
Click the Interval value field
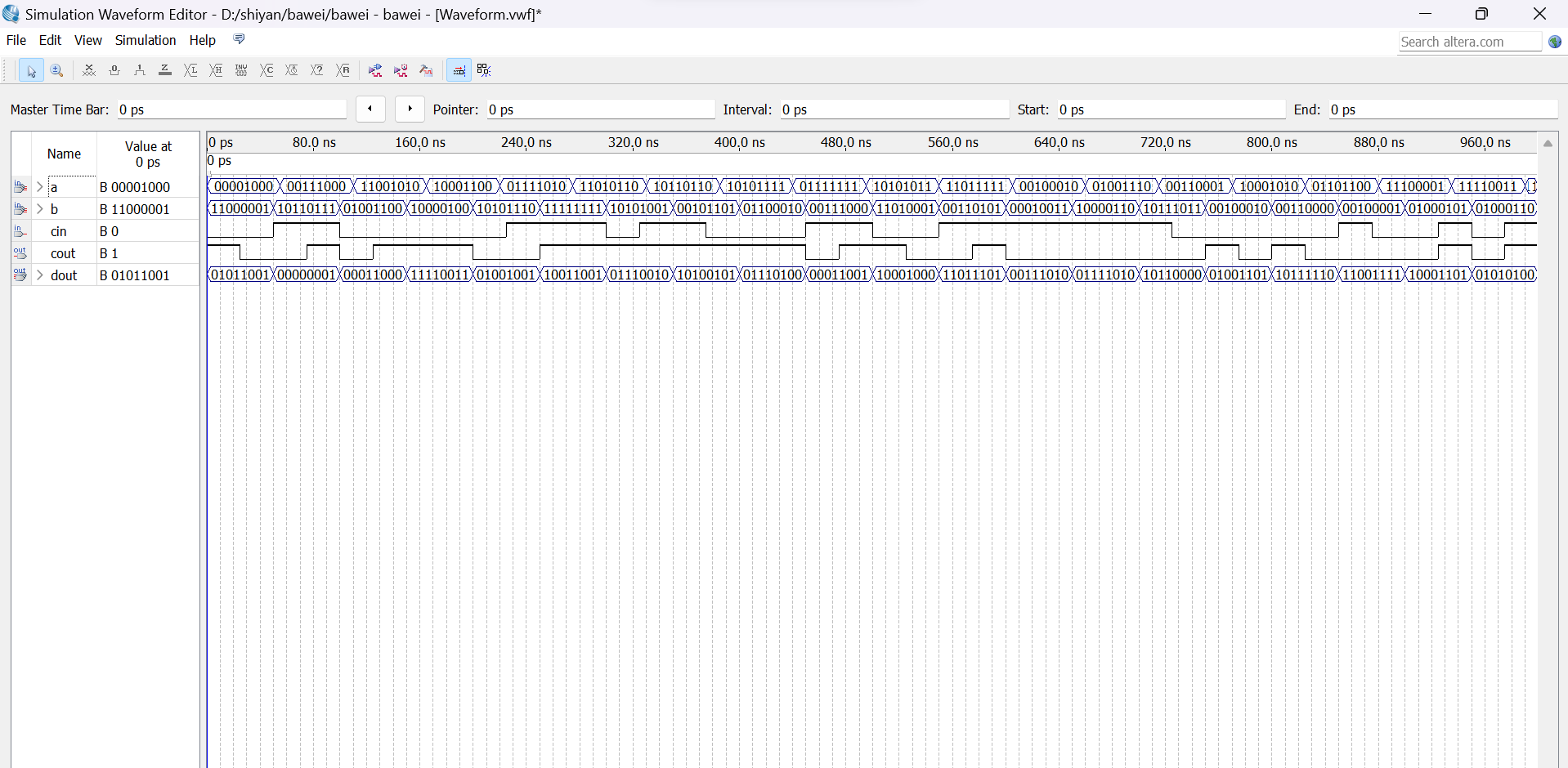894,109
